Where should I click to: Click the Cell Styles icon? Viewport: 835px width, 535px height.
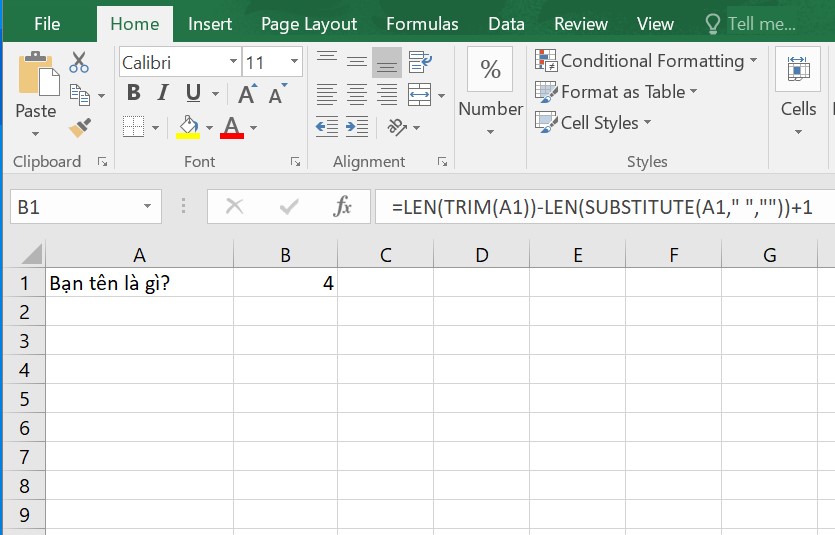tap(546, 122)
